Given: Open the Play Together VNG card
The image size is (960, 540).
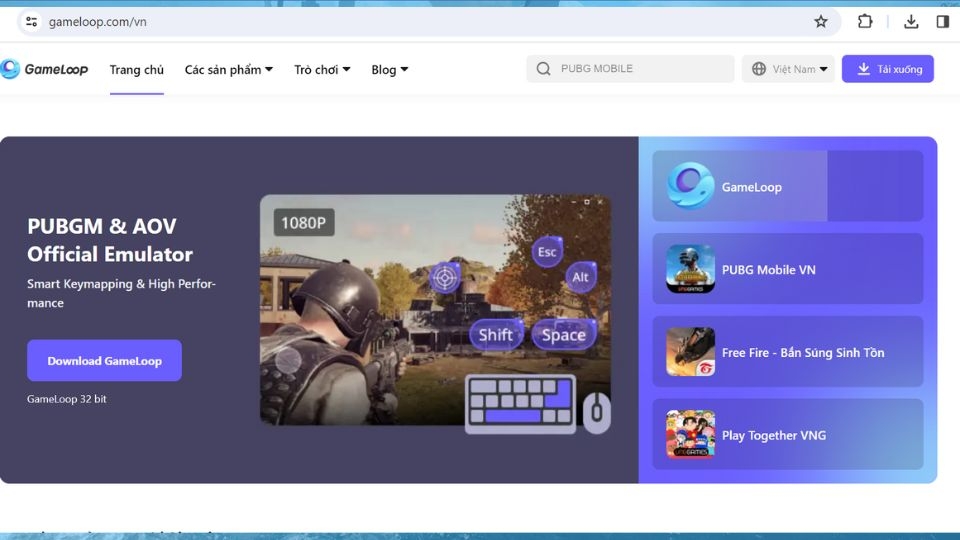Looking at the screenshot, I should click(x=787, y=434).
